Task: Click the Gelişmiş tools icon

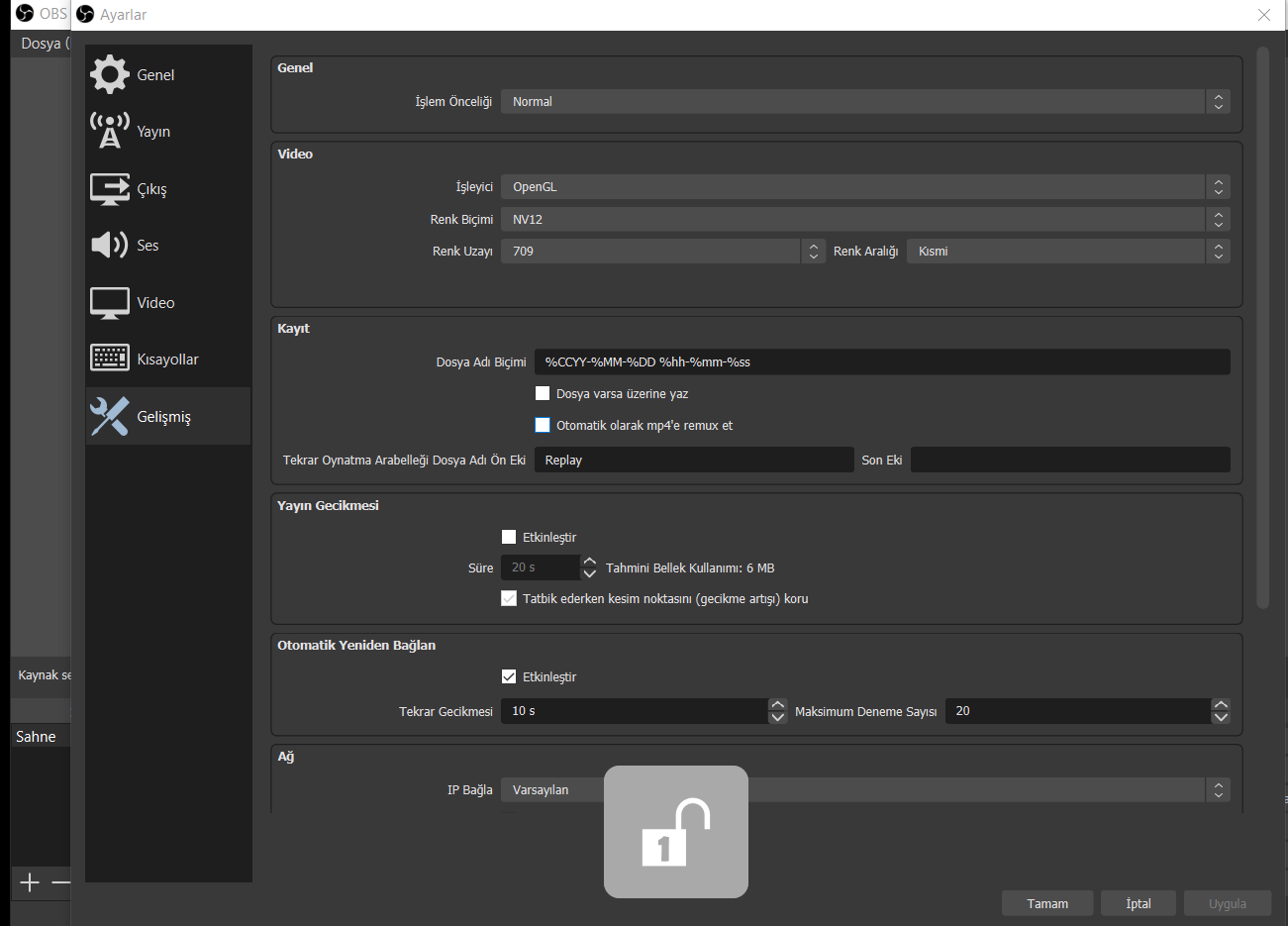Action: click(x=109, y=416)
